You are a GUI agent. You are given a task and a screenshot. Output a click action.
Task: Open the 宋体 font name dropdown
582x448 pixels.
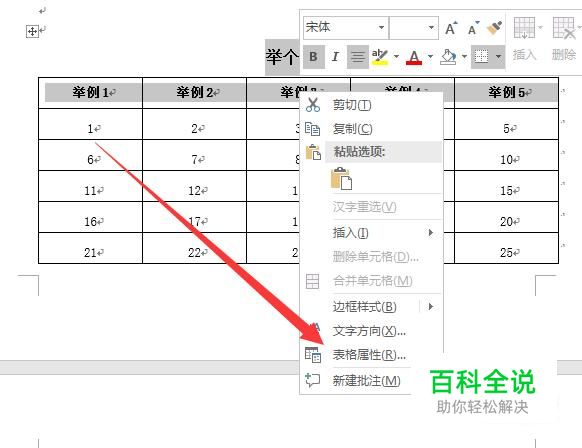coord(381,27)
